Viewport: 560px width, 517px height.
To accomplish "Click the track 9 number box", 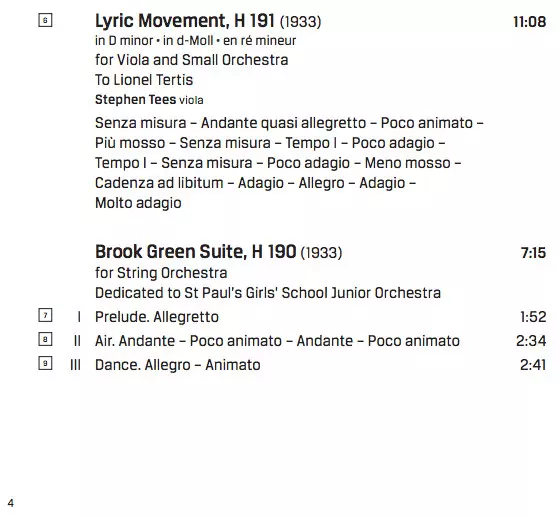I will pos(45,363).
